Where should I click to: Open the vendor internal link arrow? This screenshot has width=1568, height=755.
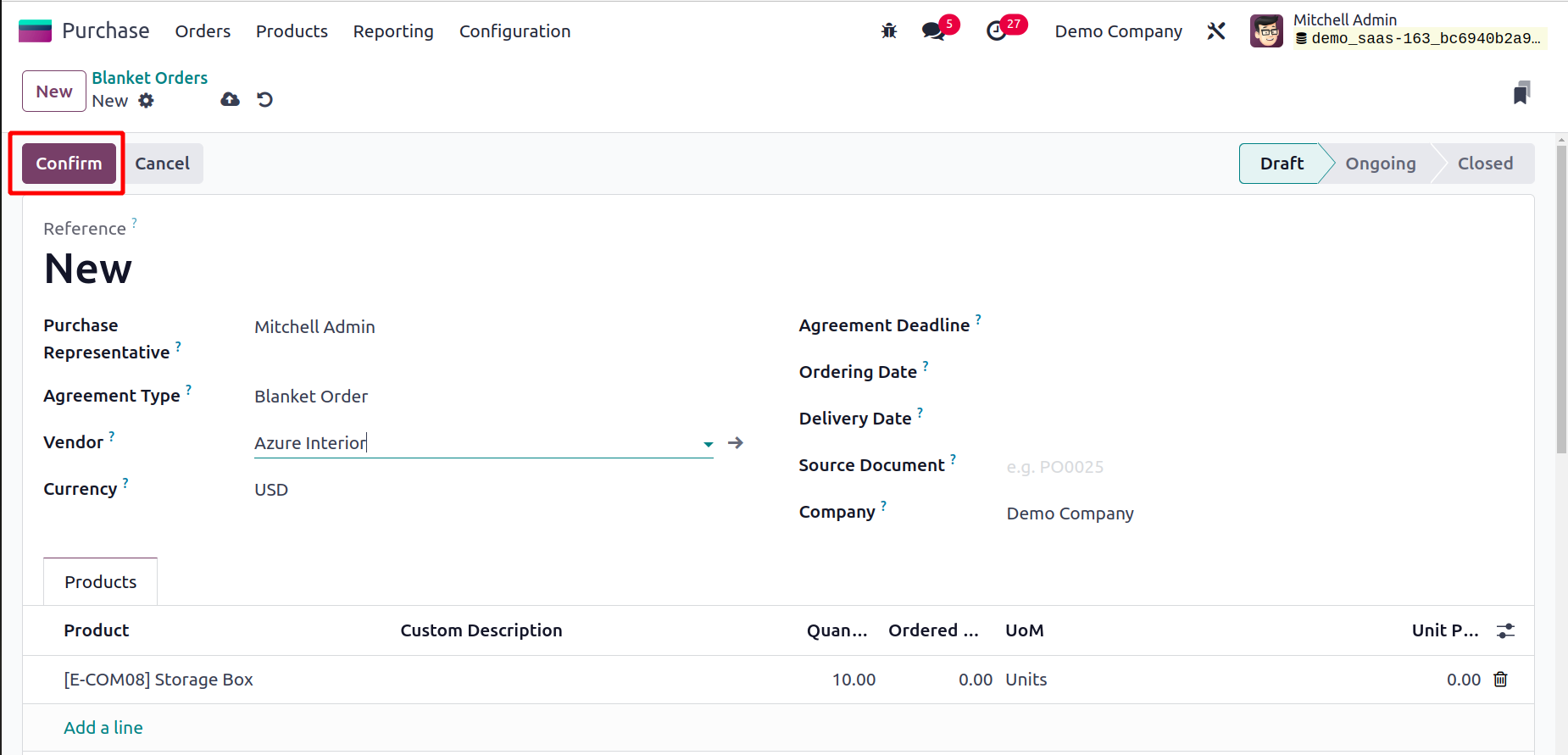click(x=736, y=443)
